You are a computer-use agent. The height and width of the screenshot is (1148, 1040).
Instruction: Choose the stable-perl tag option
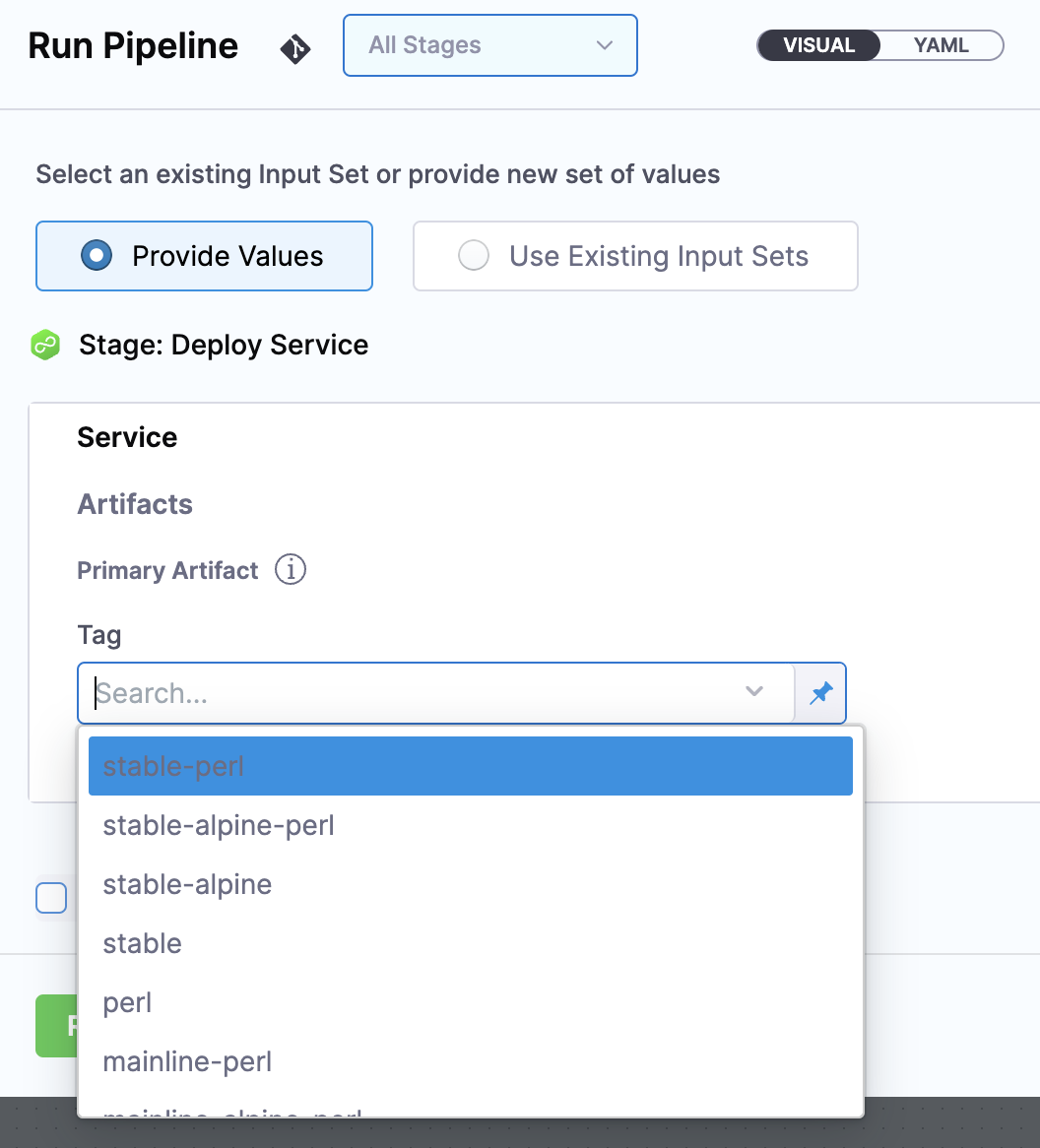point(470,766)
